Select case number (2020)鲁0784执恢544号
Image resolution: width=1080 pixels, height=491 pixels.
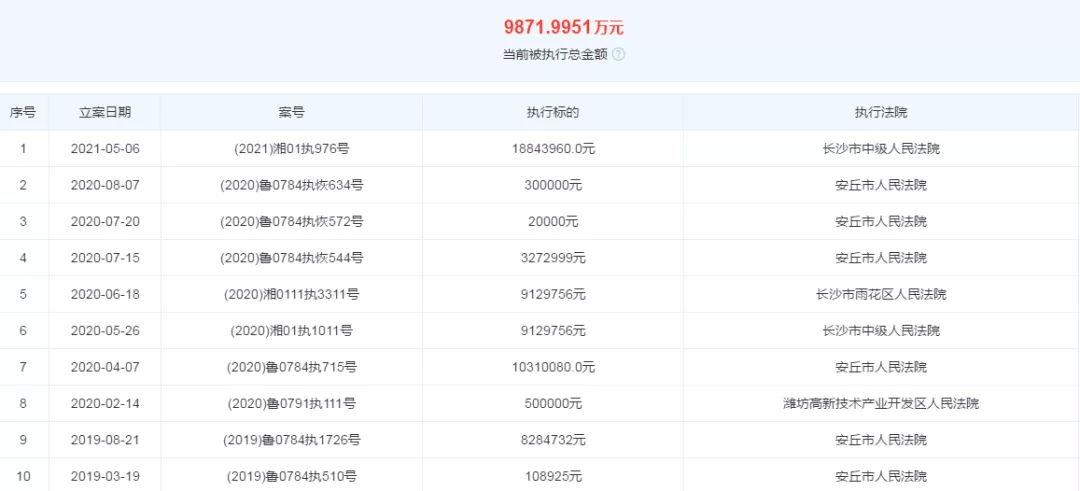tap(291, 258)
